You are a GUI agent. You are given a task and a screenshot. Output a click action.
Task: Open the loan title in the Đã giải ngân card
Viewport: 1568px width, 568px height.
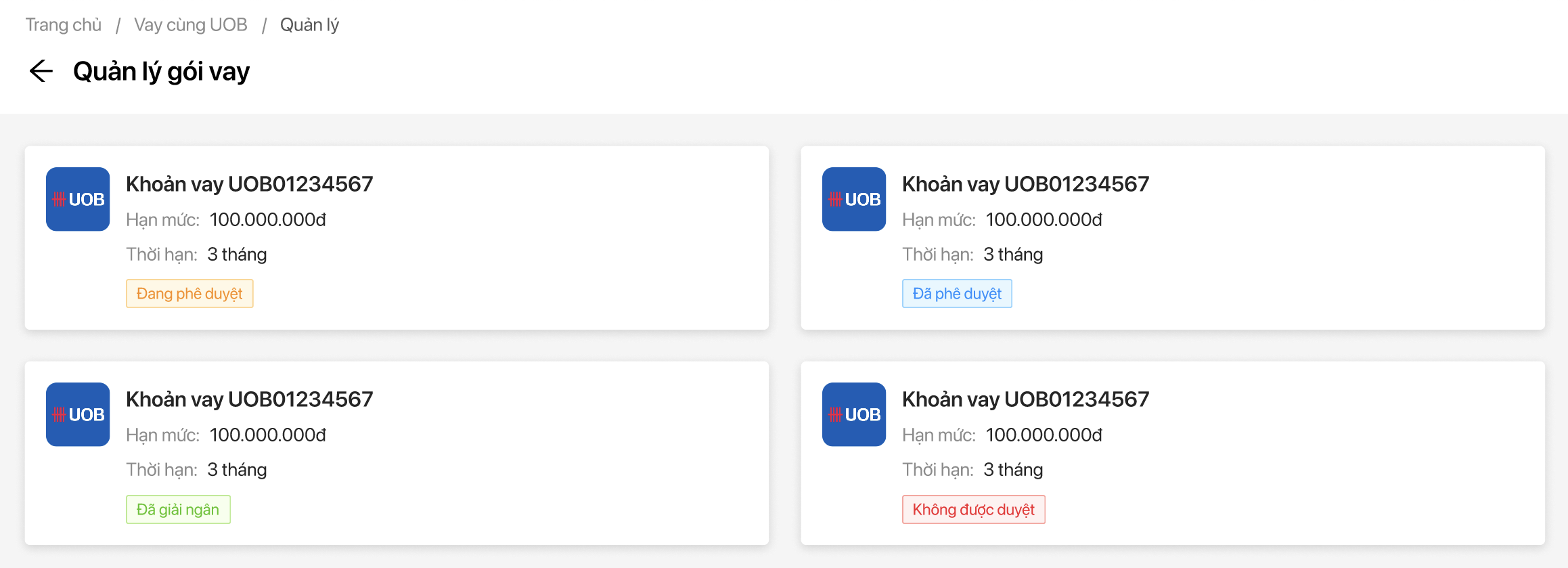[250, 399]
